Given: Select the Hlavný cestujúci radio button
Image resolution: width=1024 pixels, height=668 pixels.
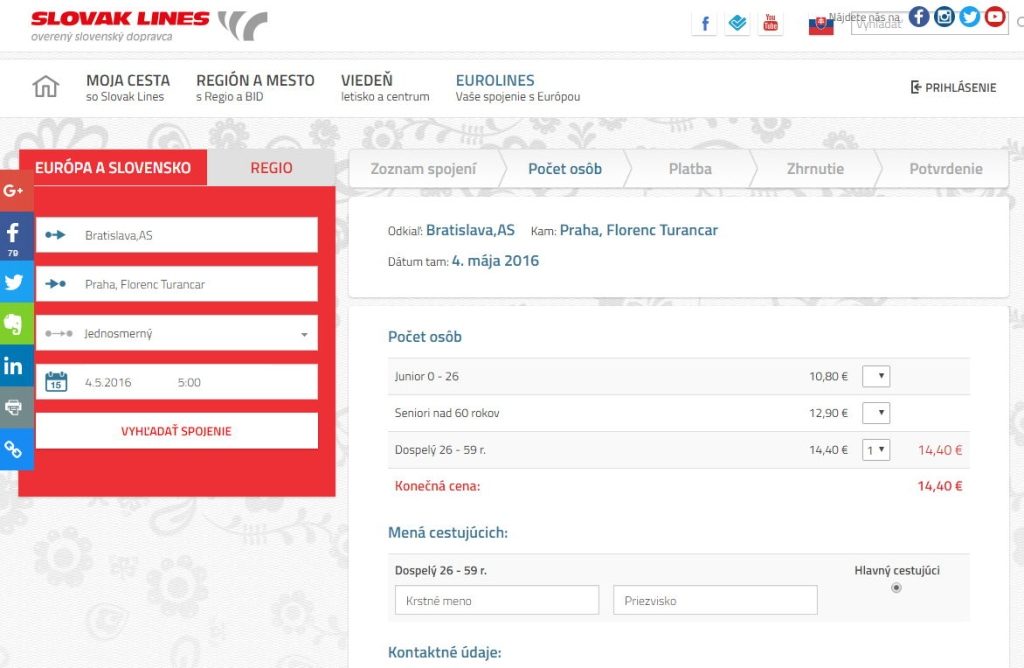Looking at the screenshot, I should tap(896, 588).
